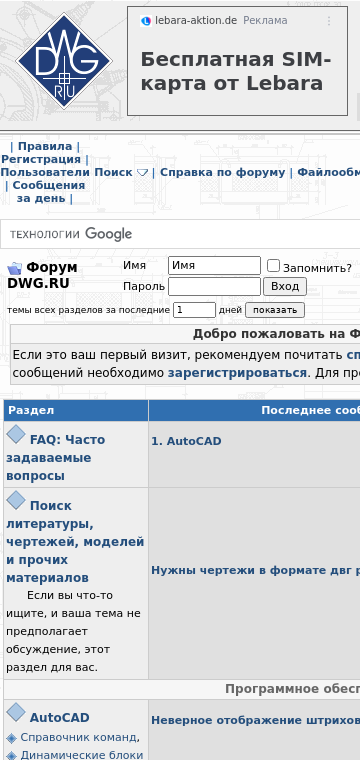Focus the Пароль password input field
The image size is (360, 760).
(x=214, y=286)
